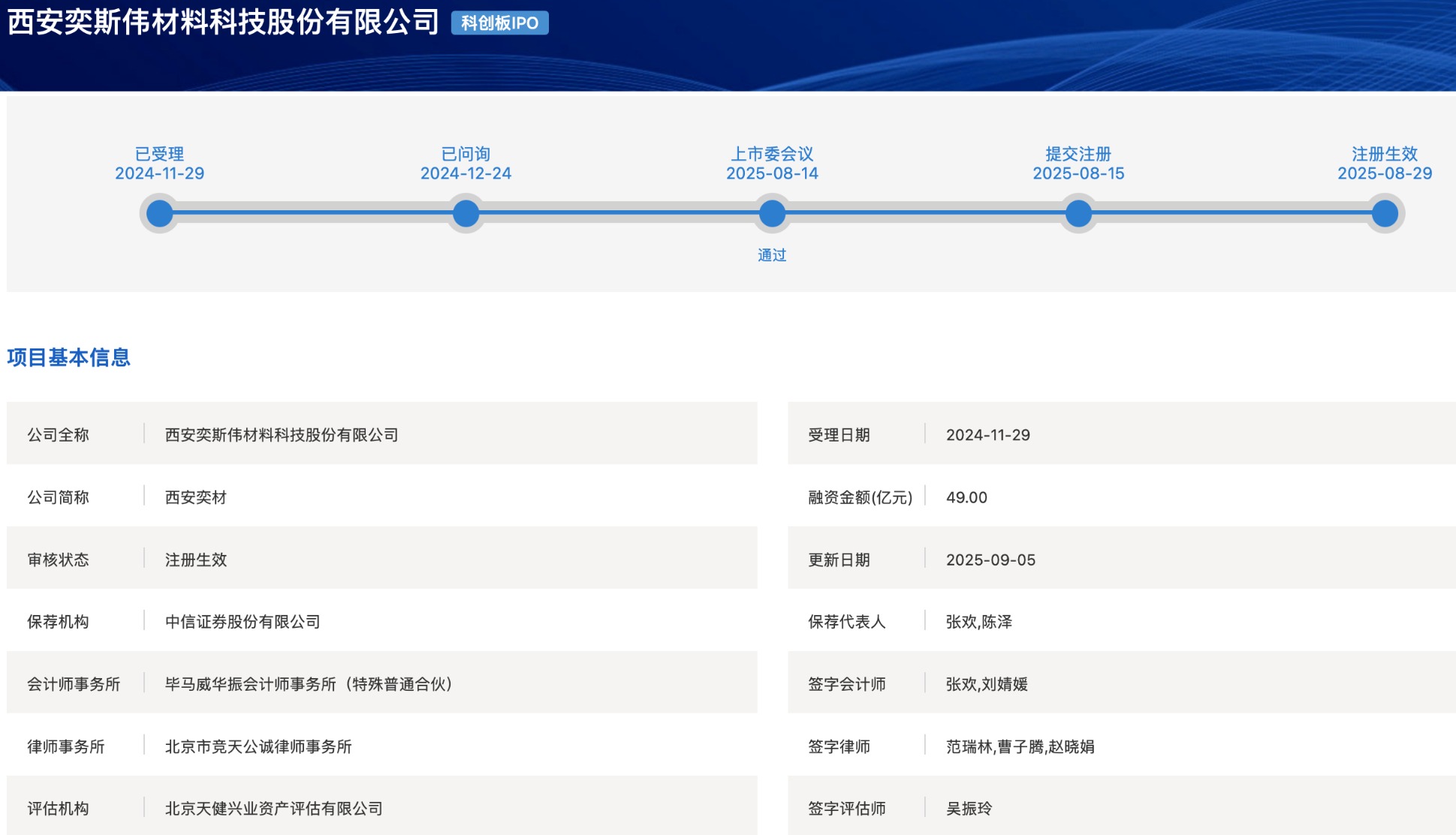Click the 项目基本信息 section heading
Viewport: 1456px width, 835px height.
[69, 357]
